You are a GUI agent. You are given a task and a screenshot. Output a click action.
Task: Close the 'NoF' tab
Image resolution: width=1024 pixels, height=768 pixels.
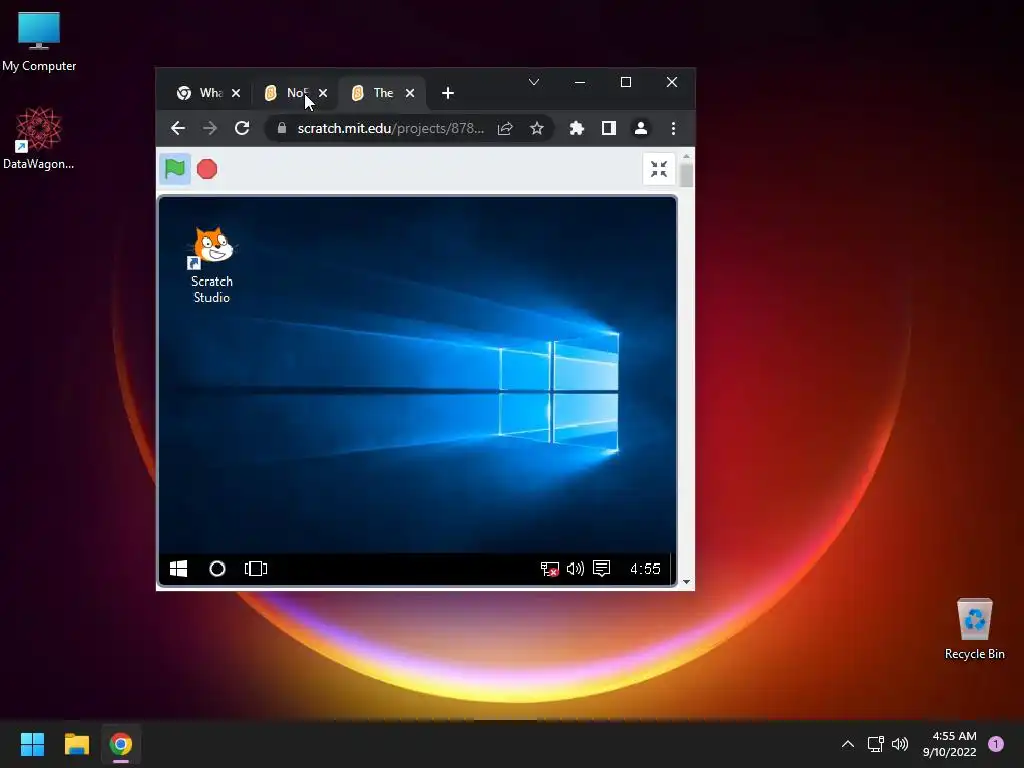(x=323, y=93)
